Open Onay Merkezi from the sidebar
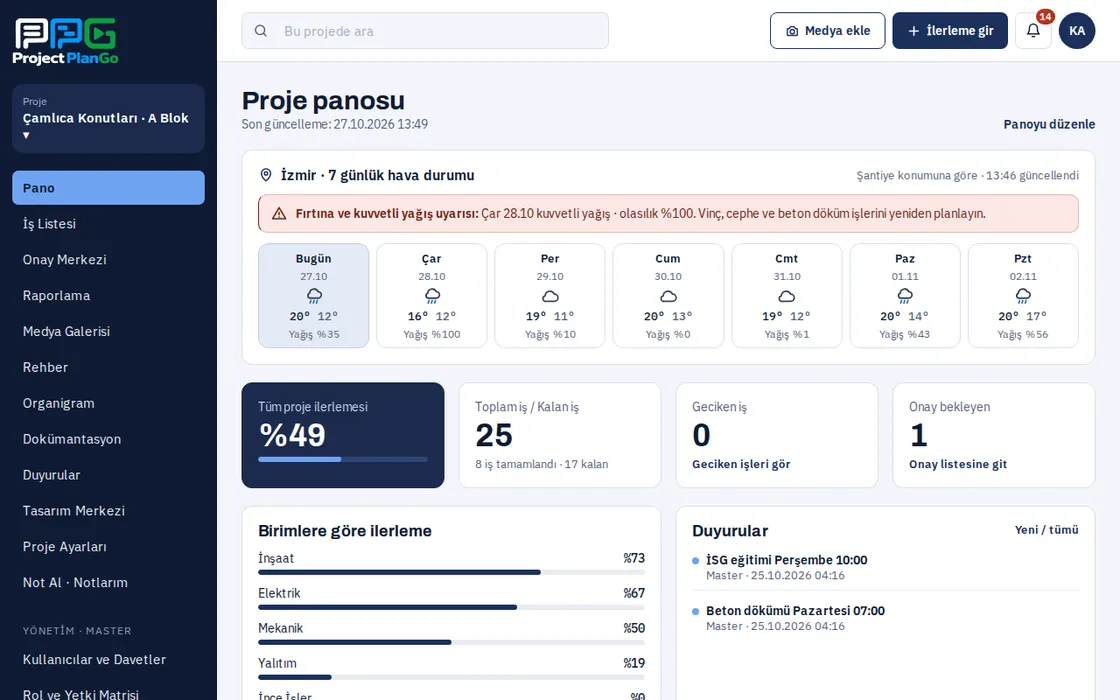The width and height of the screenshot is (1120, 700). point(109,259)
